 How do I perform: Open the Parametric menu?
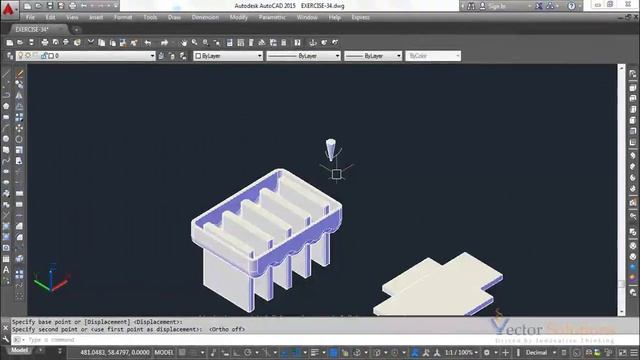pyautogui.click(x=272, y=18)
